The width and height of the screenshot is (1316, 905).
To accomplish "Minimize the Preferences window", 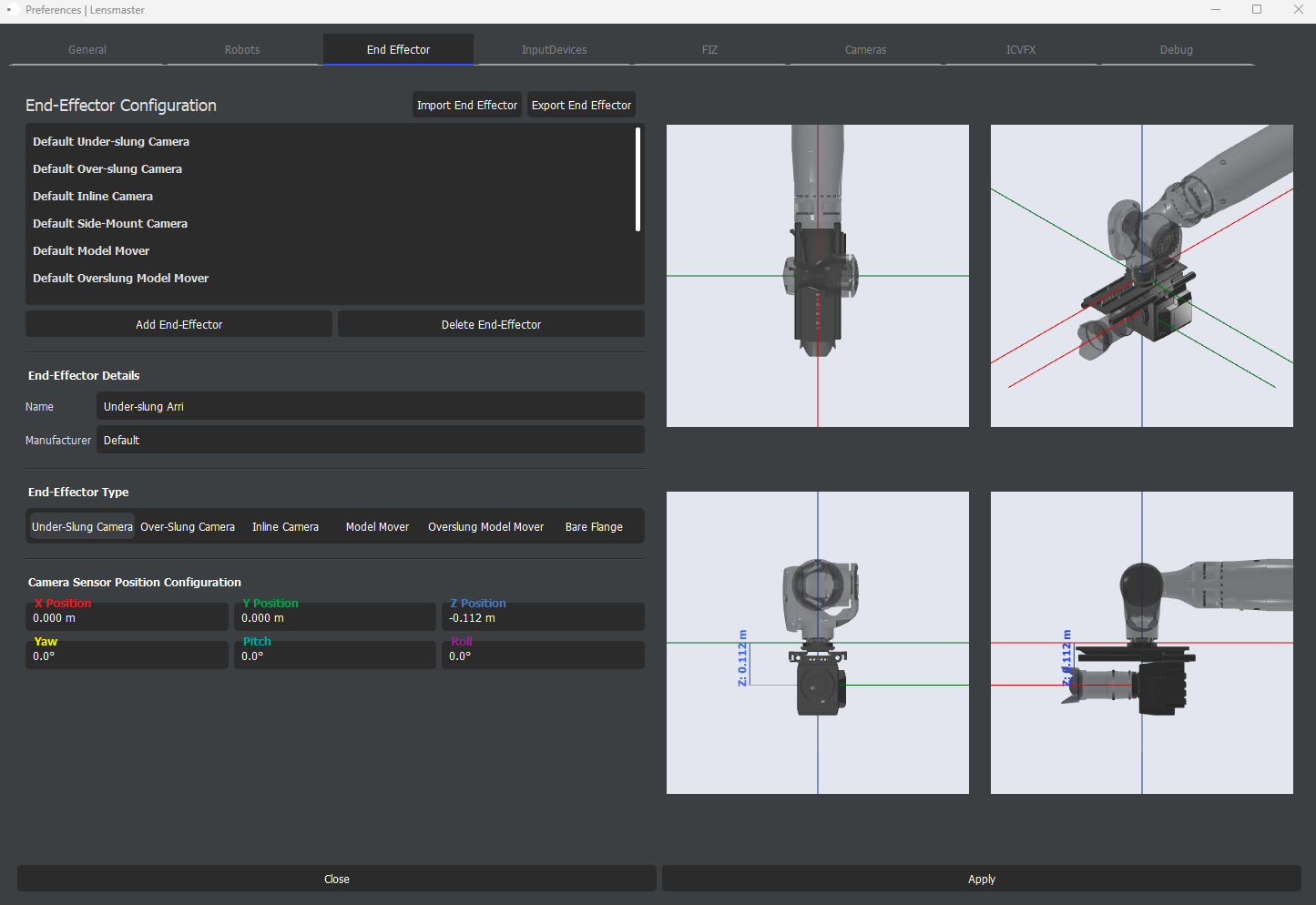I will (x=1216, y=10).
